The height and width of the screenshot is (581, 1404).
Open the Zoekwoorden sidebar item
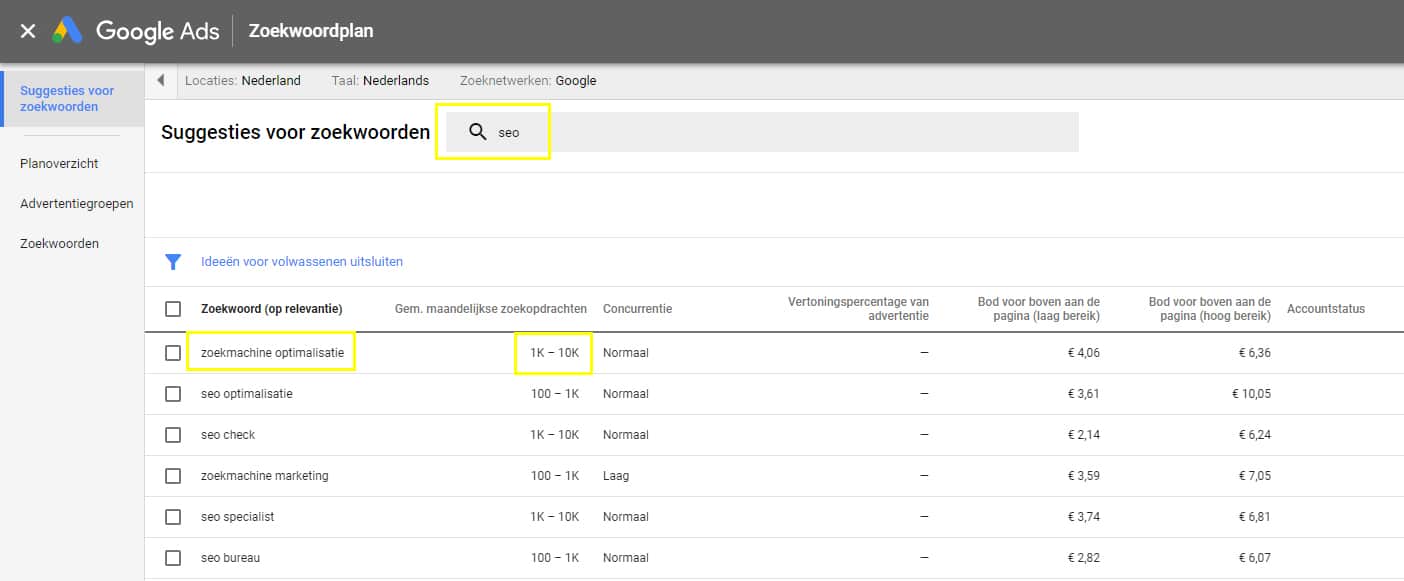[x=59, y=243]
